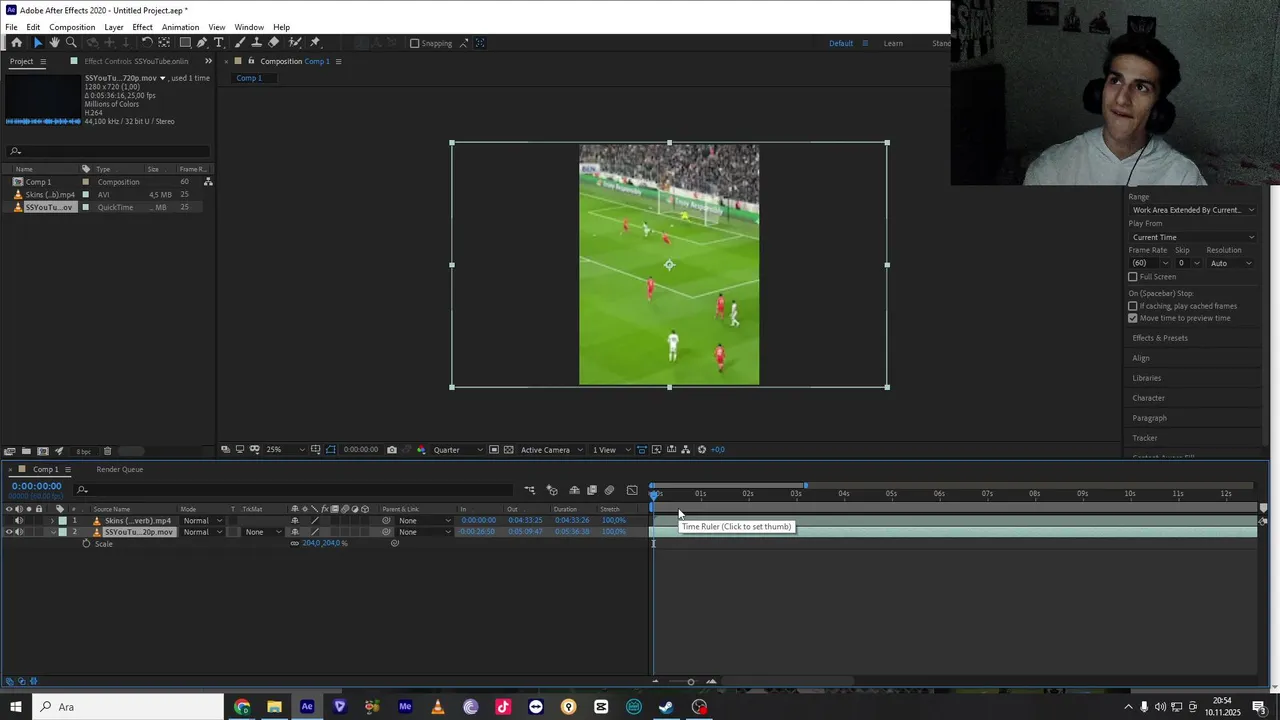Image resolution: width=1280 pixels, height=720 pixels.
Task: Open the File menu
Action: tap(11, 27)
